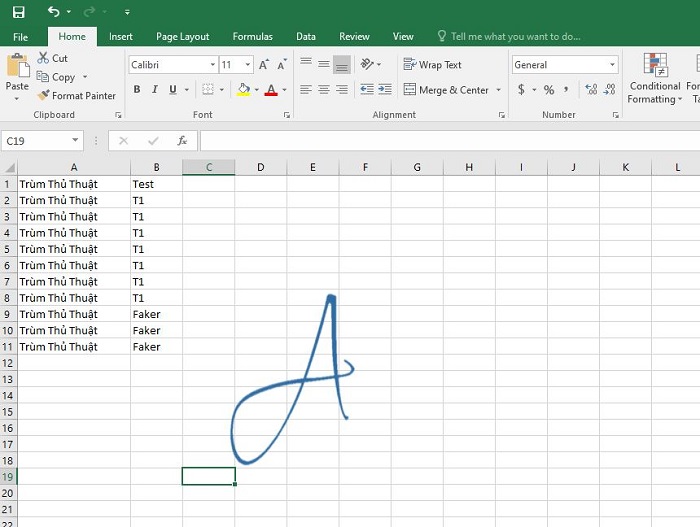
Task: Open the Formulas ribbon tab
Action: (252, 37)
